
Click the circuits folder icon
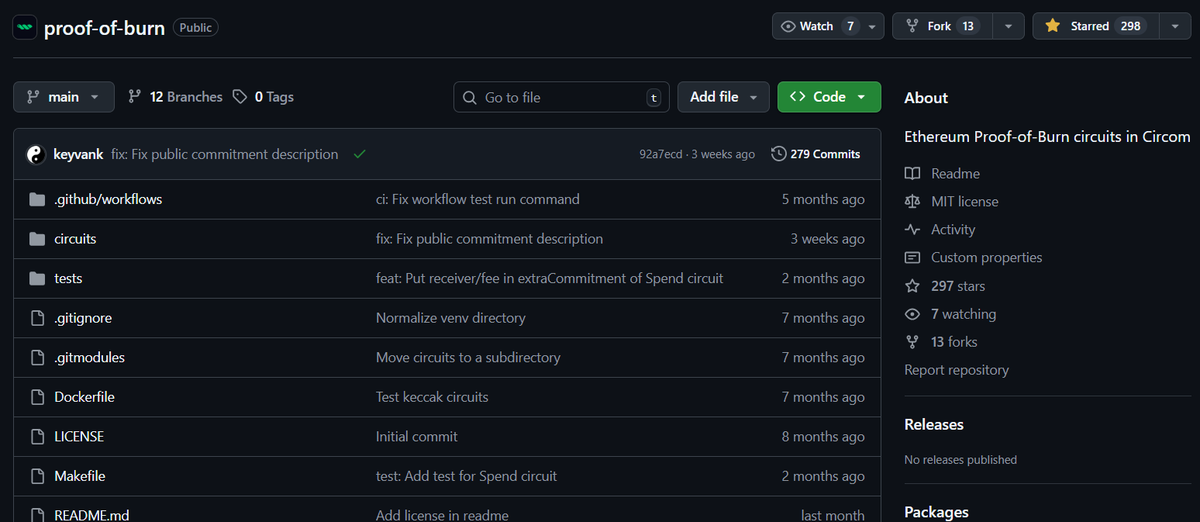click(x=38, y=239)
